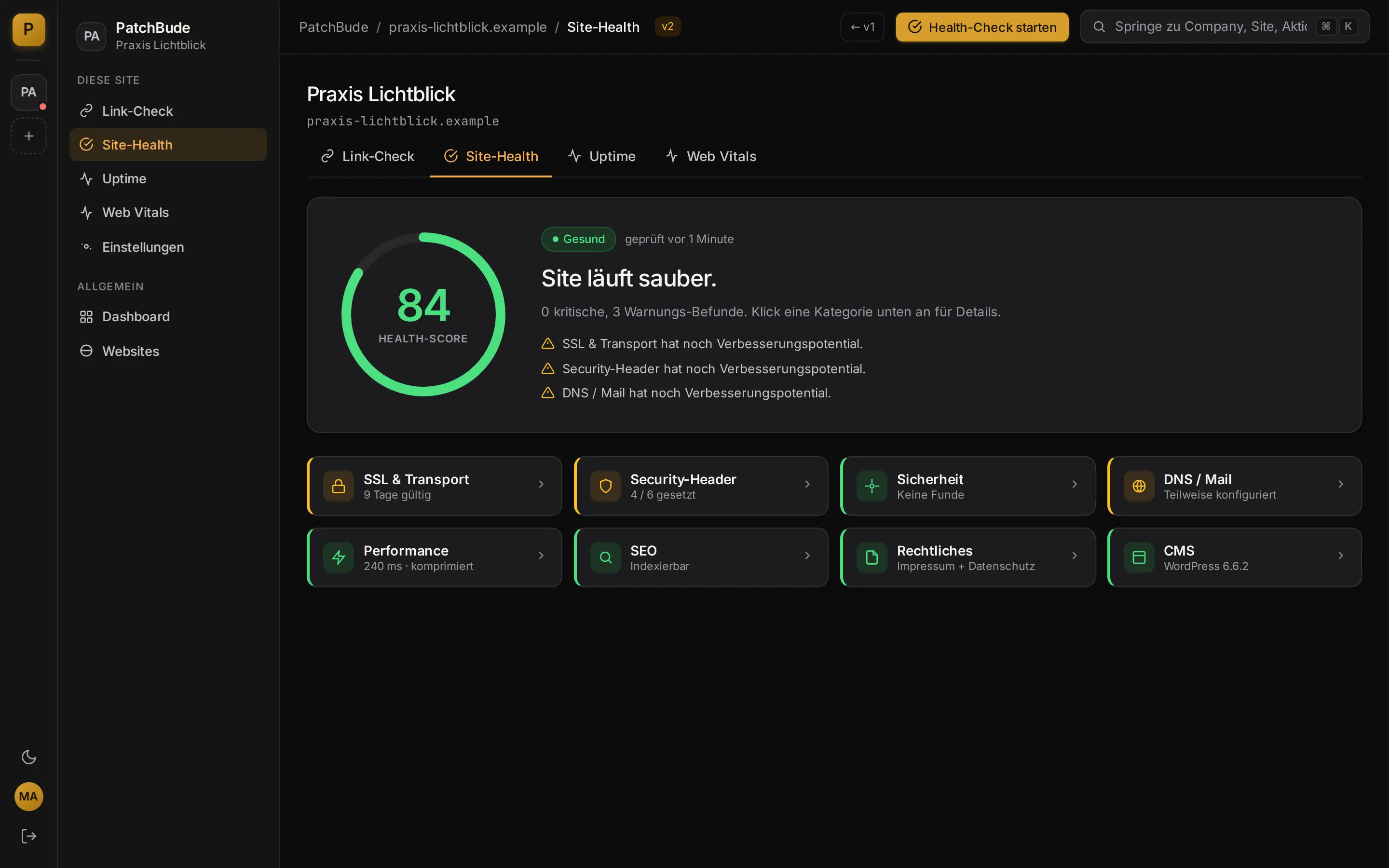
Task: Start the Health-Check
Action: [981, 27]
